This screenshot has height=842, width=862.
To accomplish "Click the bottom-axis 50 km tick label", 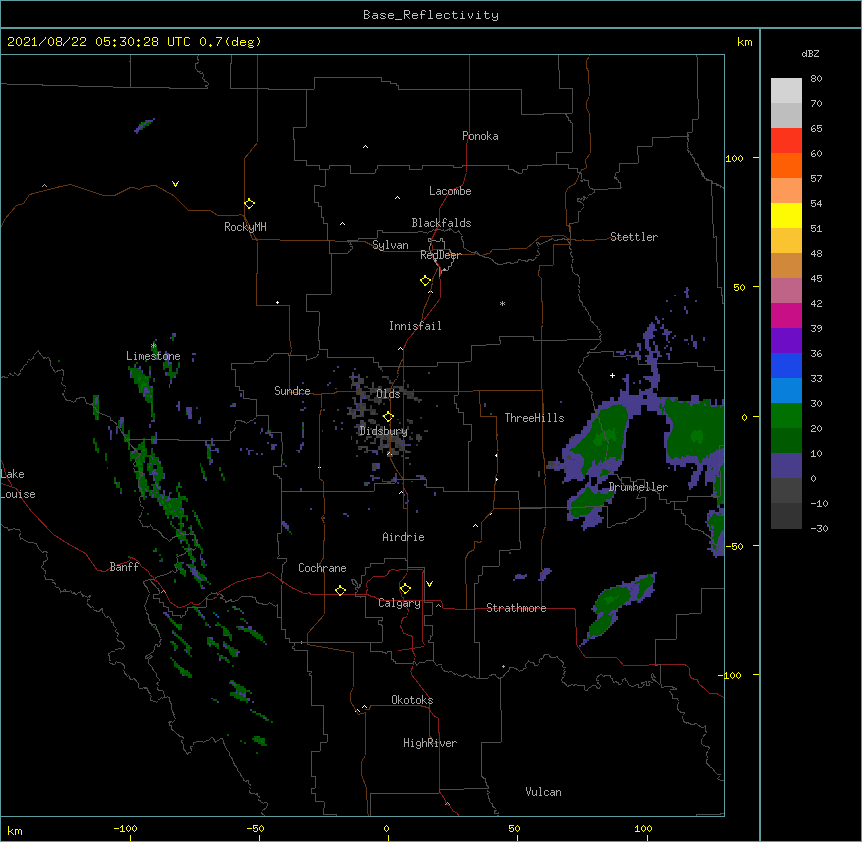I will pos(514,828).
